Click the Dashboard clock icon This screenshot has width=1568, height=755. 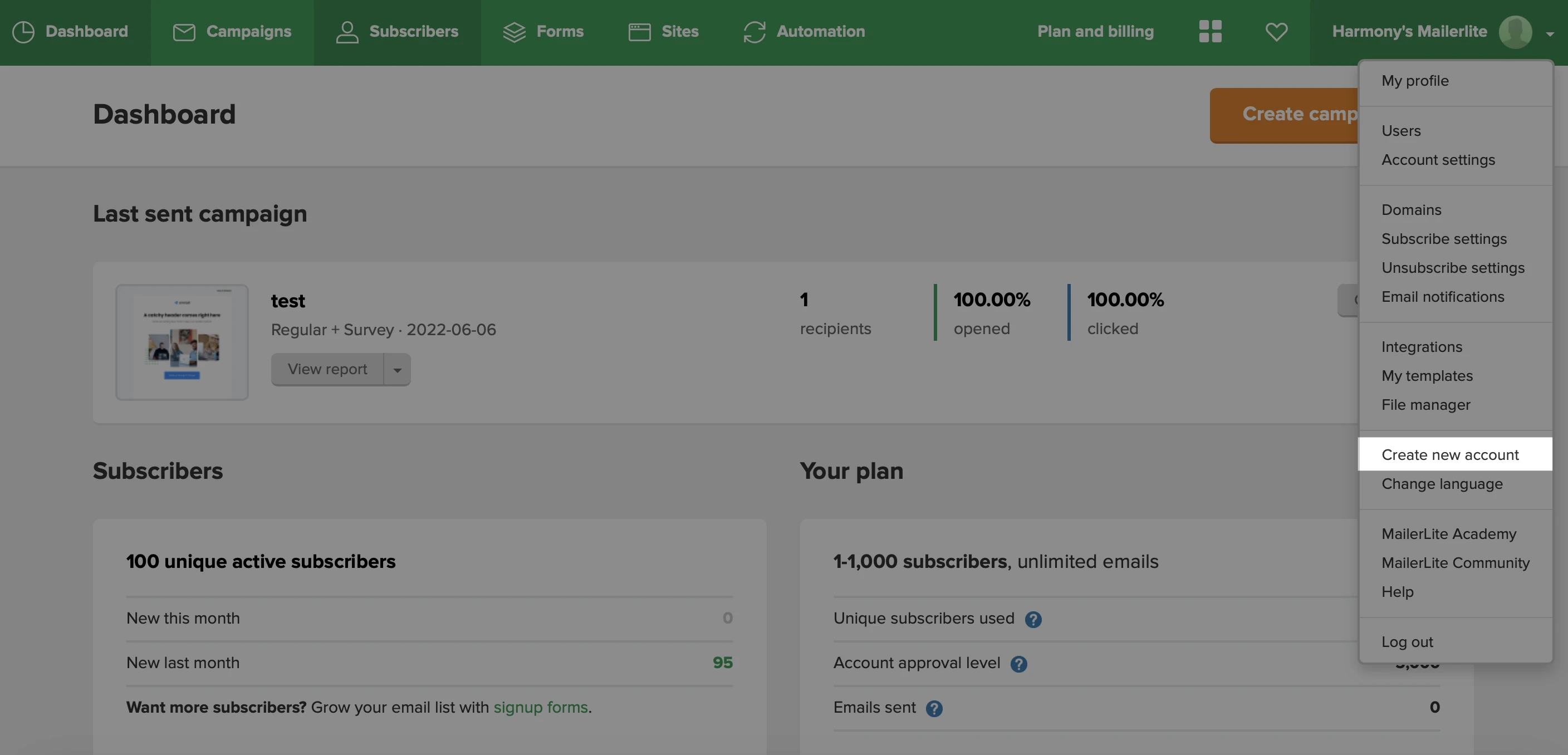pos(23,32)
